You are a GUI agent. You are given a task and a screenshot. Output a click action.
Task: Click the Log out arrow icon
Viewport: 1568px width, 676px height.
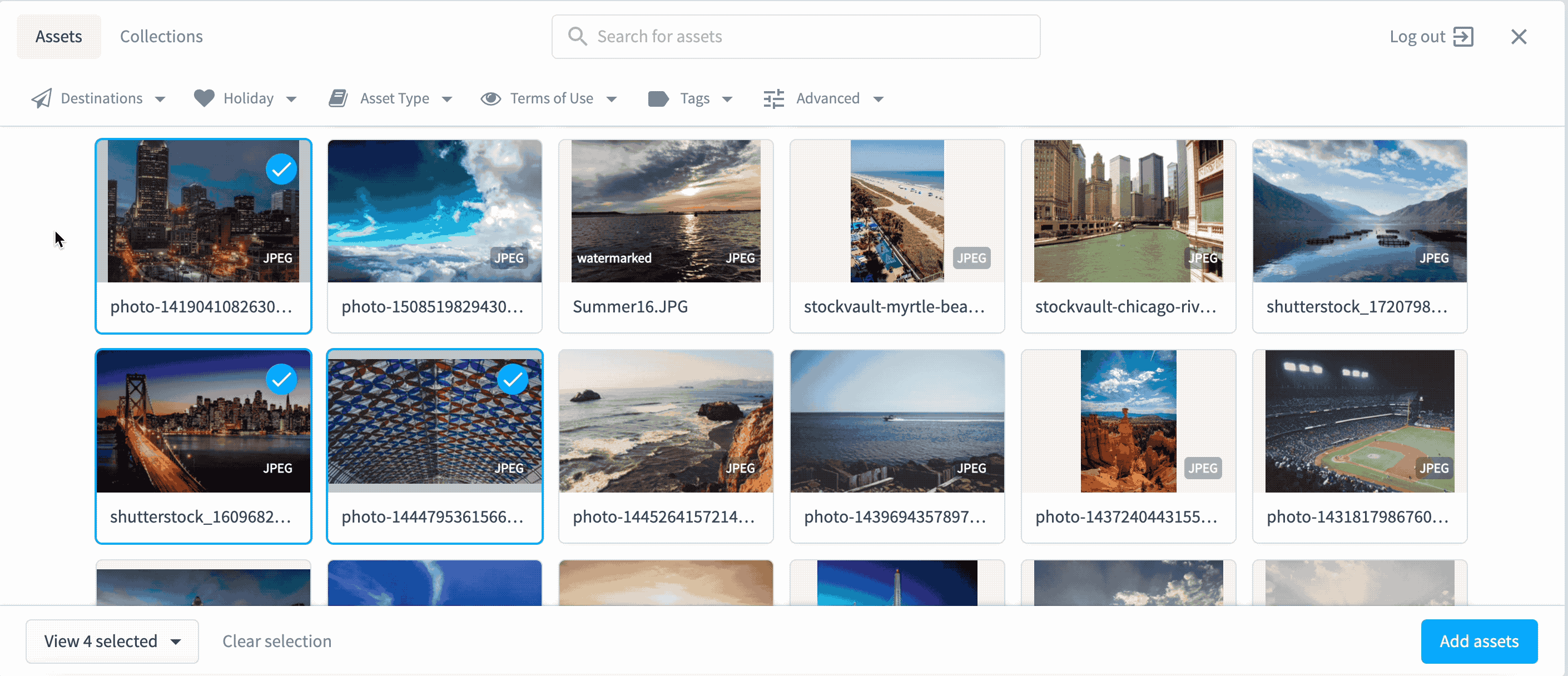coord(1463,37)
